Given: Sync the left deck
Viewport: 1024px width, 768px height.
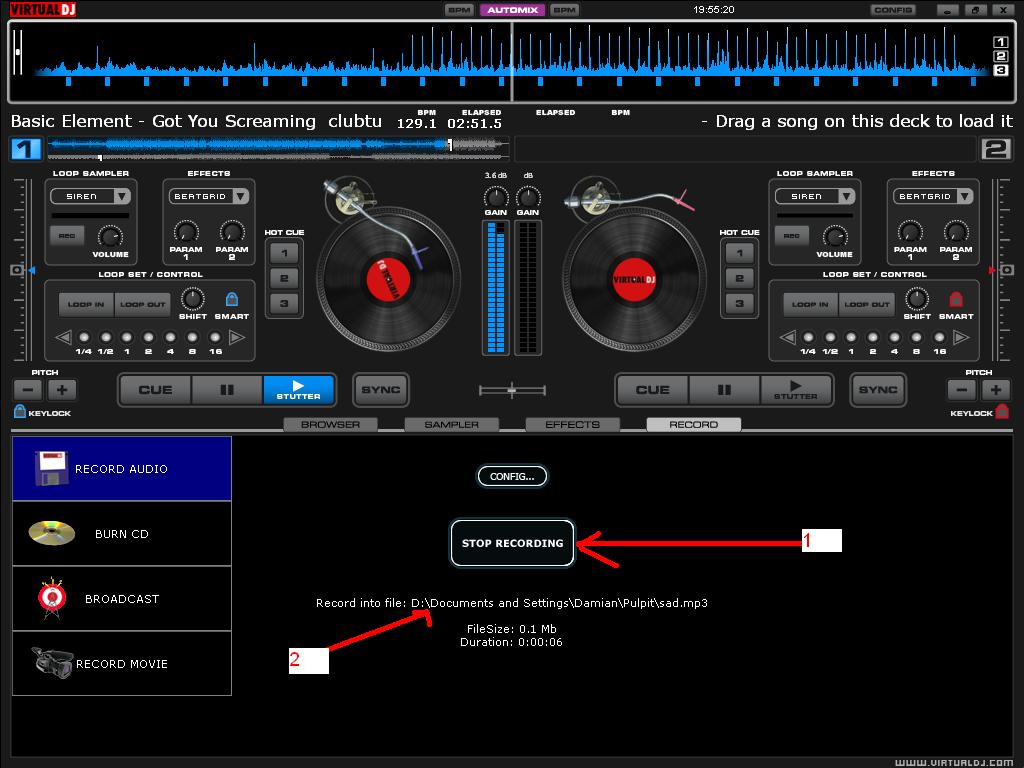Looking at the screenshot, I should [x=381, y=390].
